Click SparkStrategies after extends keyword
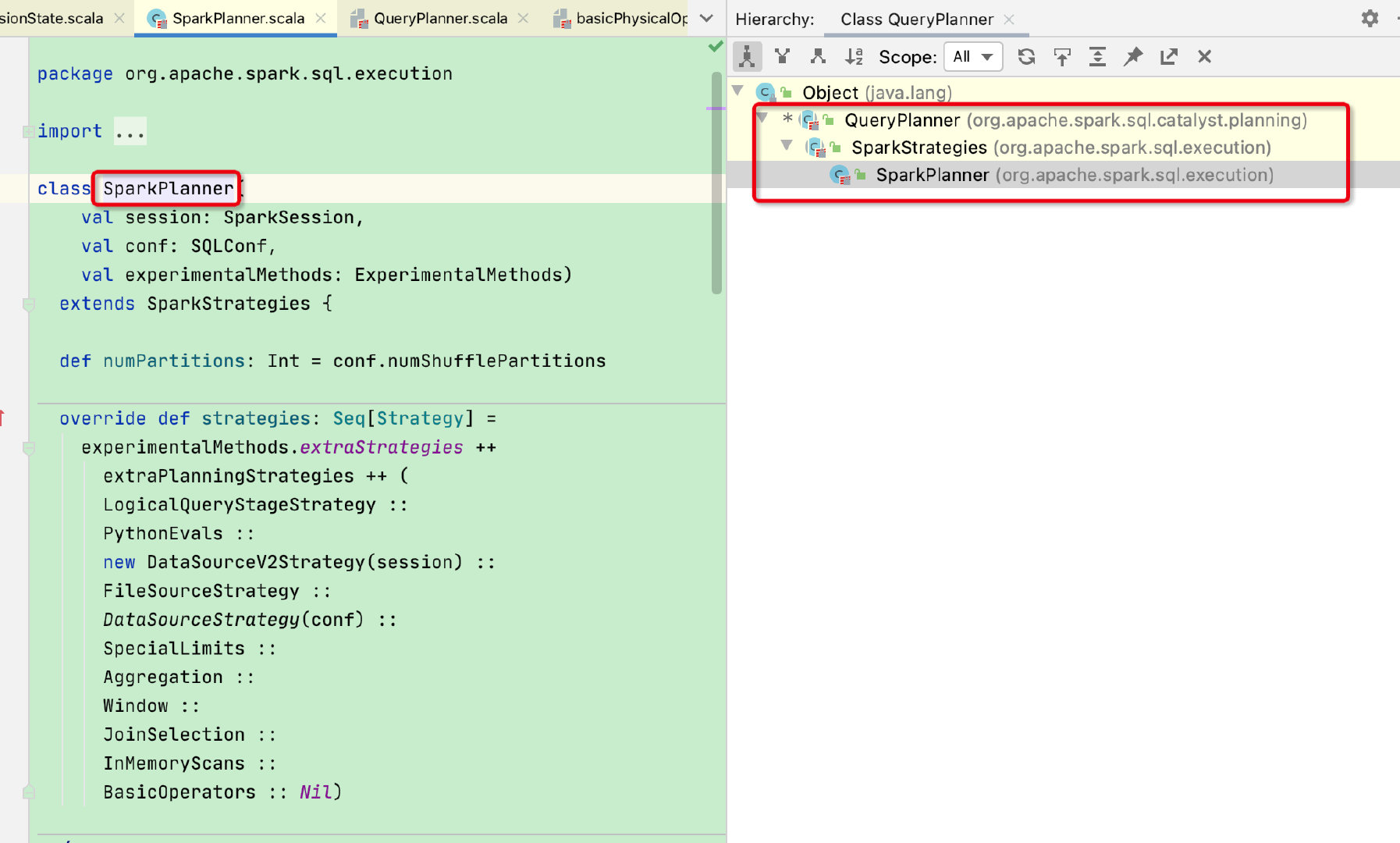Image resolution: width=1400 pixels, height=843 pixels. point(229,304)
